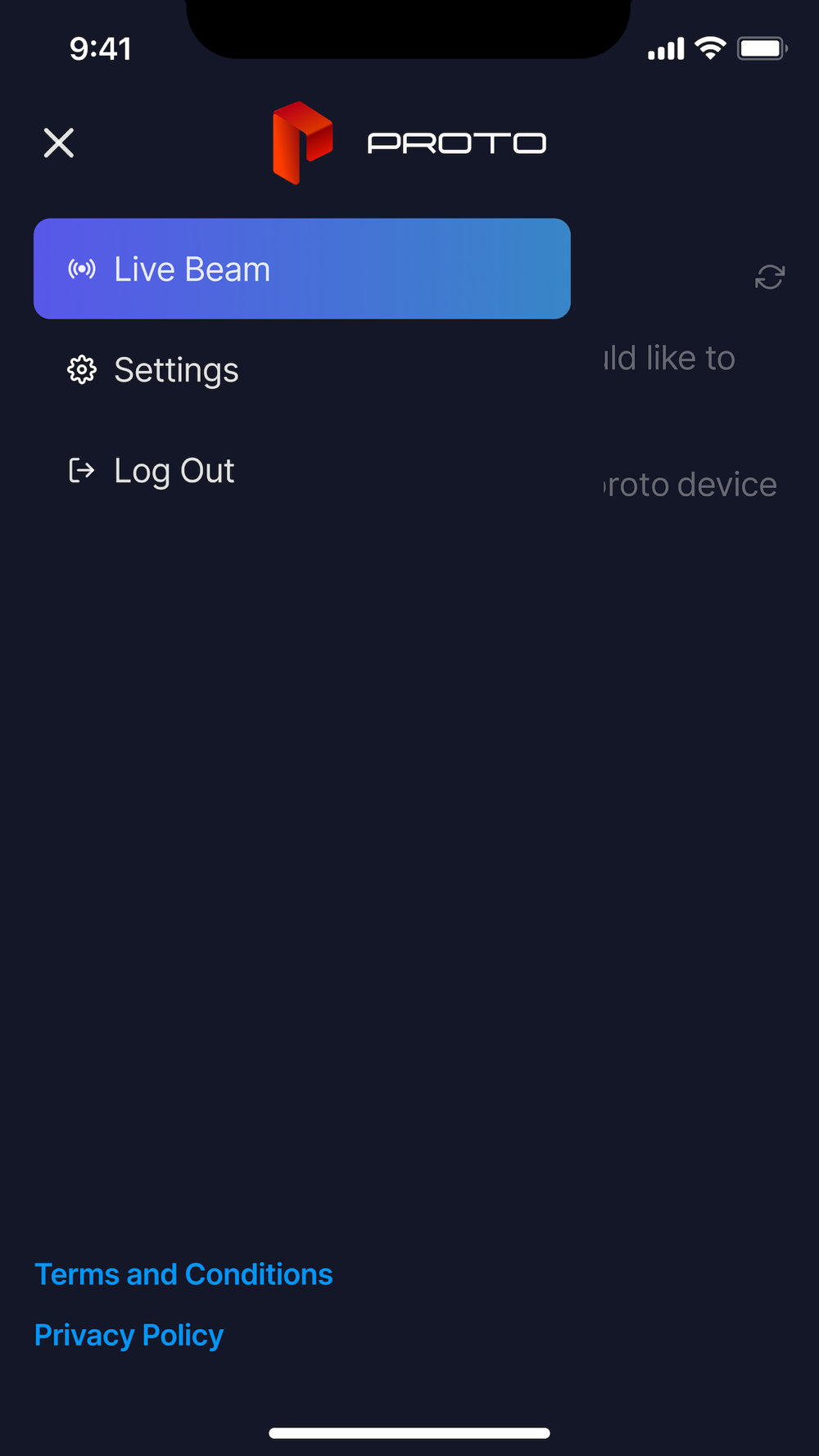The image size is (819, 1456).
Task: Tap the Log Out arrow icon
Action: pos(82,471)
